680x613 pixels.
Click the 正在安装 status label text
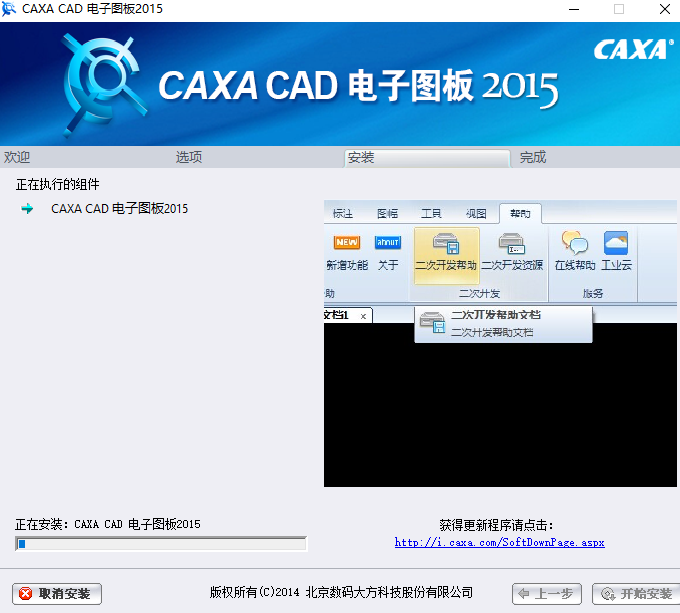[108, 524]
